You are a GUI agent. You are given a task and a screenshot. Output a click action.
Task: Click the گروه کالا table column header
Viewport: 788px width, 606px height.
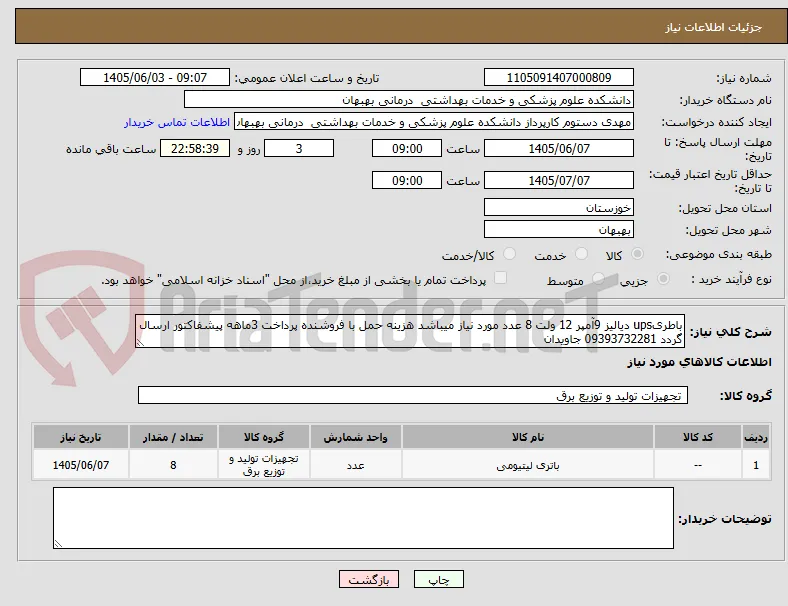[264, 437]
